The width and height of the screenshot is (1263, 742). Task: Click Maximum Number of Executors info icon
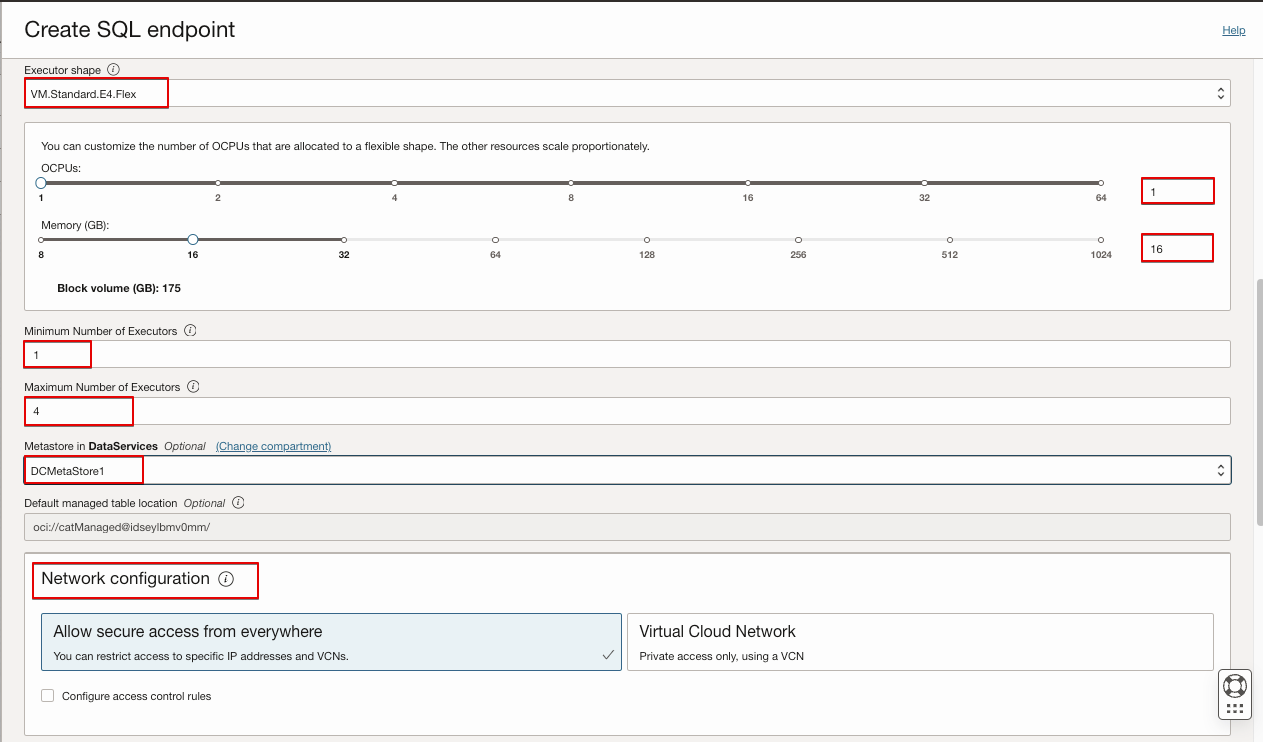[193, 386]
